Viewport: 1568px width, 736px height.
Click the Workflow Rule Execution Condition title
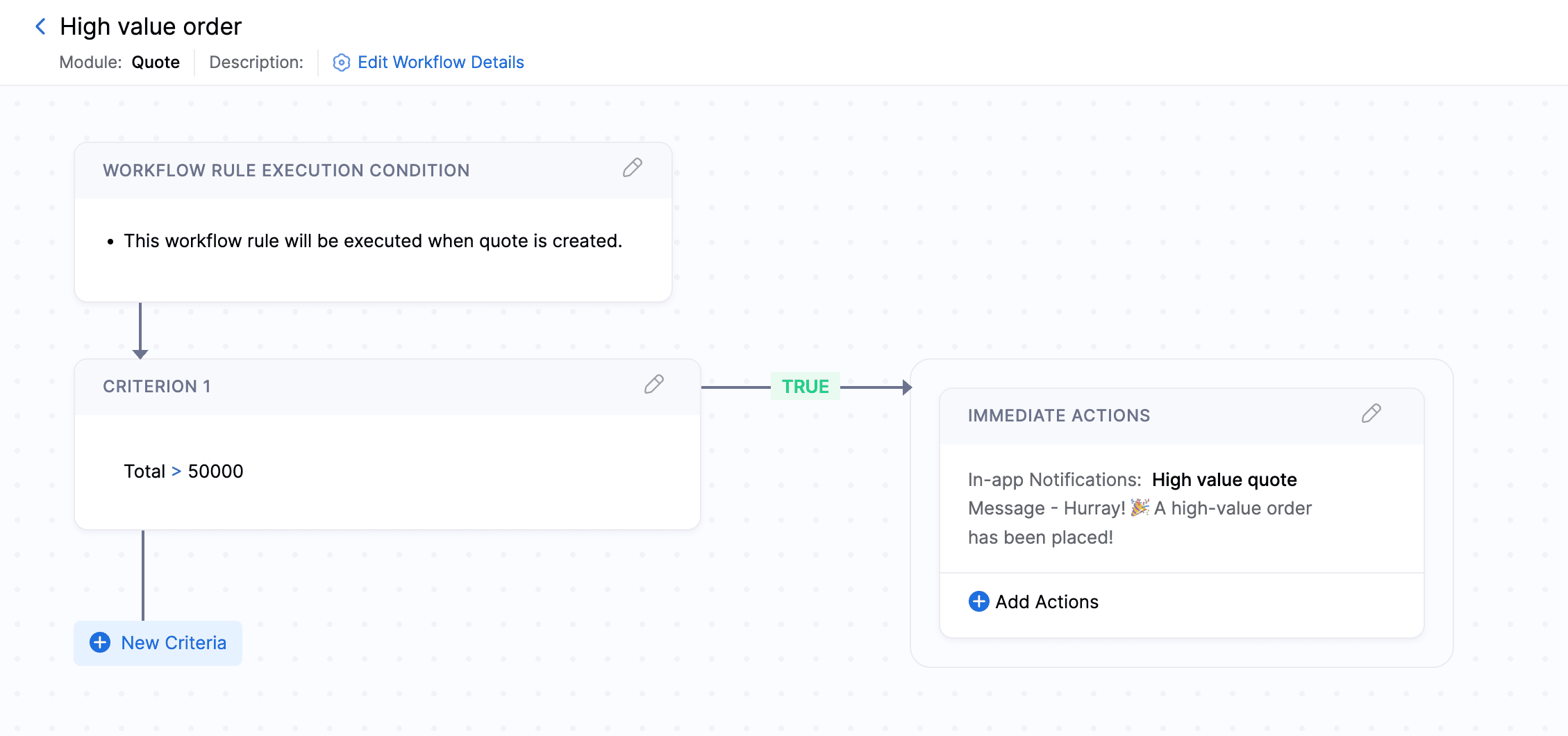pyautogui.click(x=286, y=170)
